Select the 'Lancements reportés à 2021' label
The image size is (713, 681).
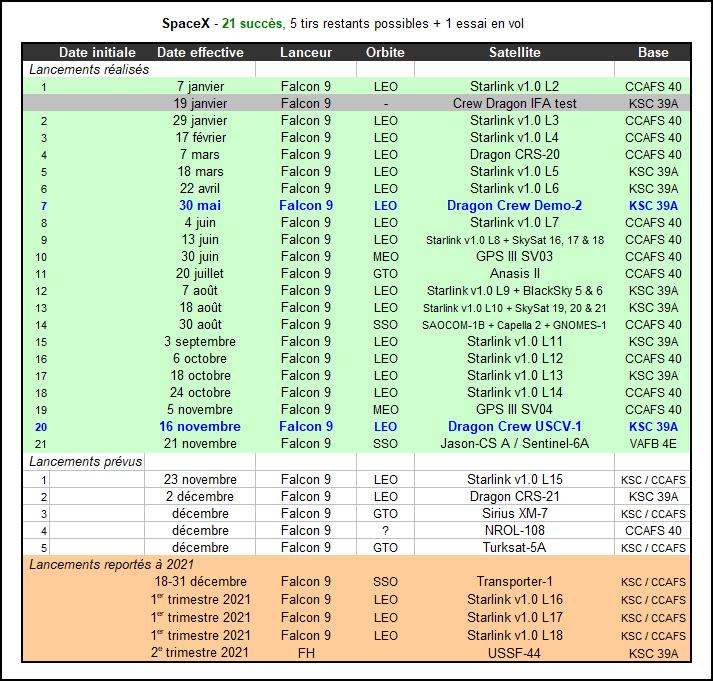click(x=111, y=565)
